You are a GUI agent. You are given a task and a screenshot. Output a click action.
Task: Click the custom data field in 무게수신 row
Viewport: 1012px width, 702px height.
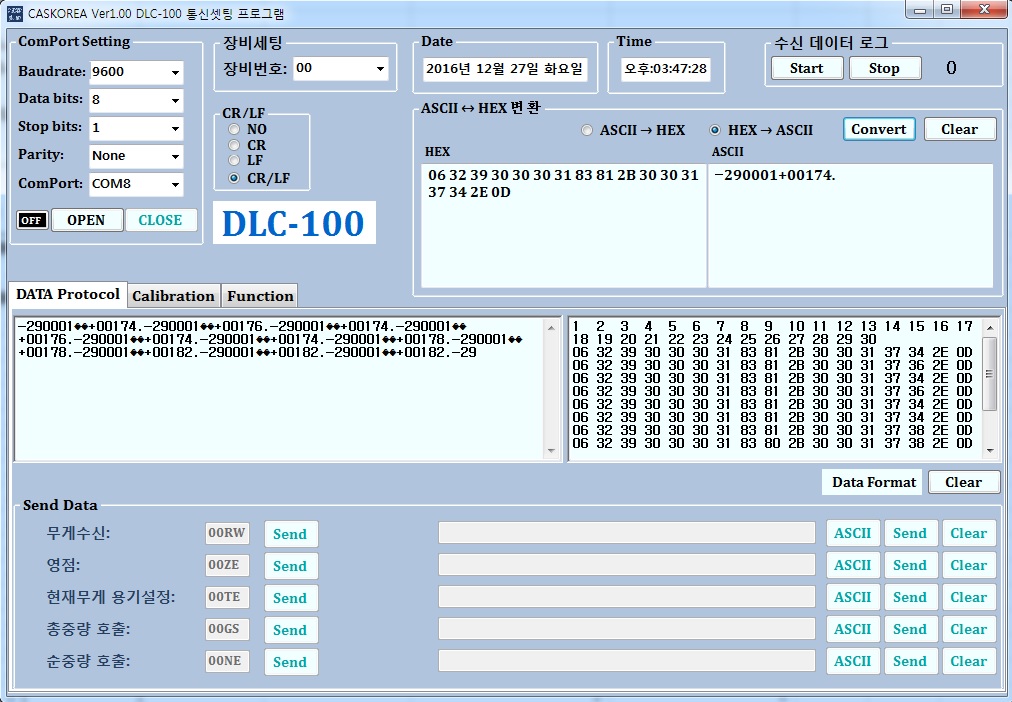coord(627,533)
